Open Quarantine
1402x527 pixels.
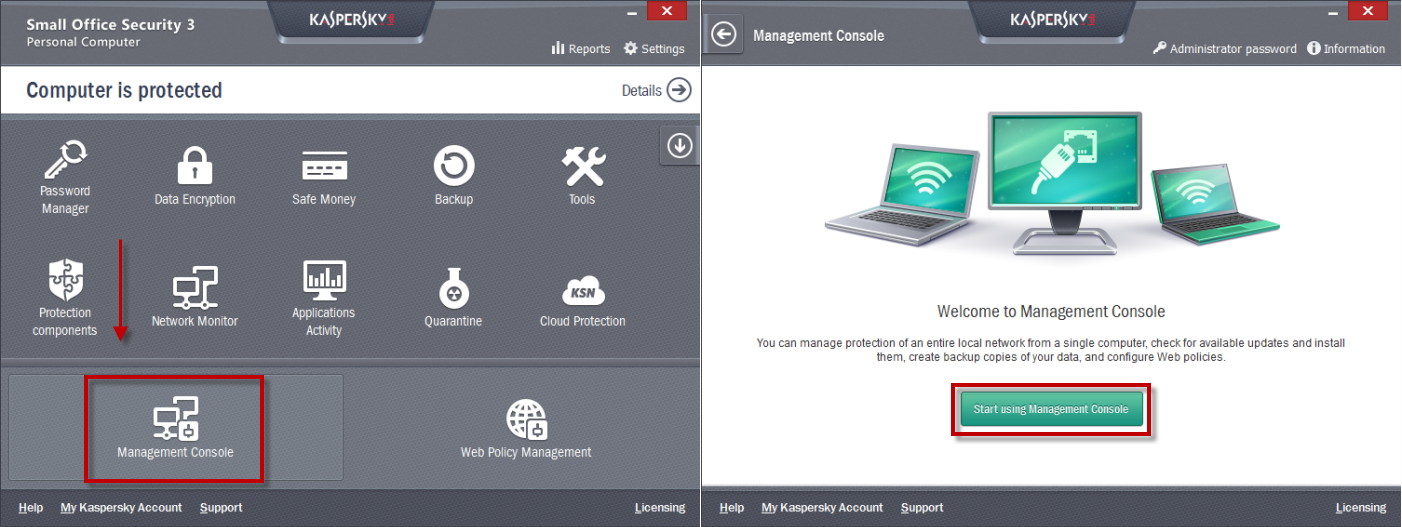click(x=454, y=298)
